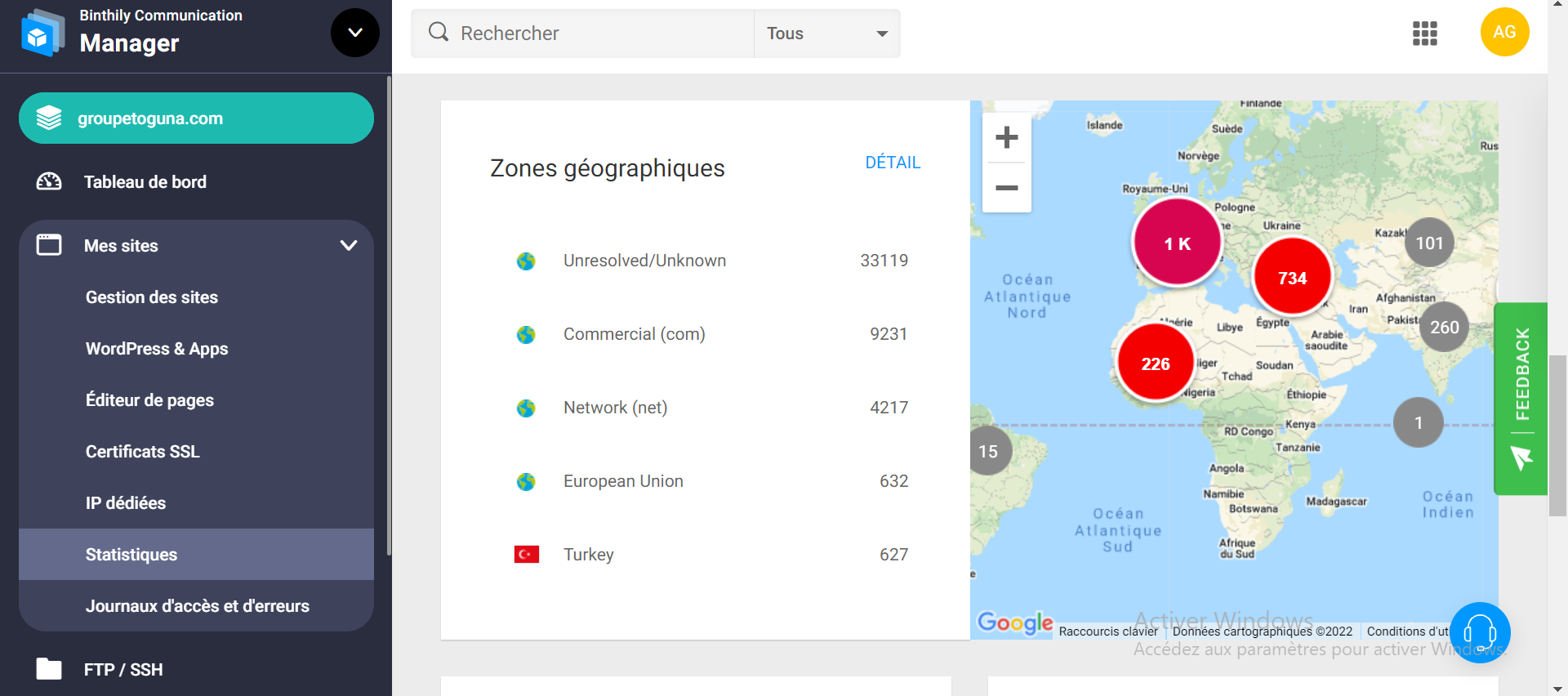The image size is (1568, 696).
Task: Open the apps grid menu icon
Action: coord(1425,33)
